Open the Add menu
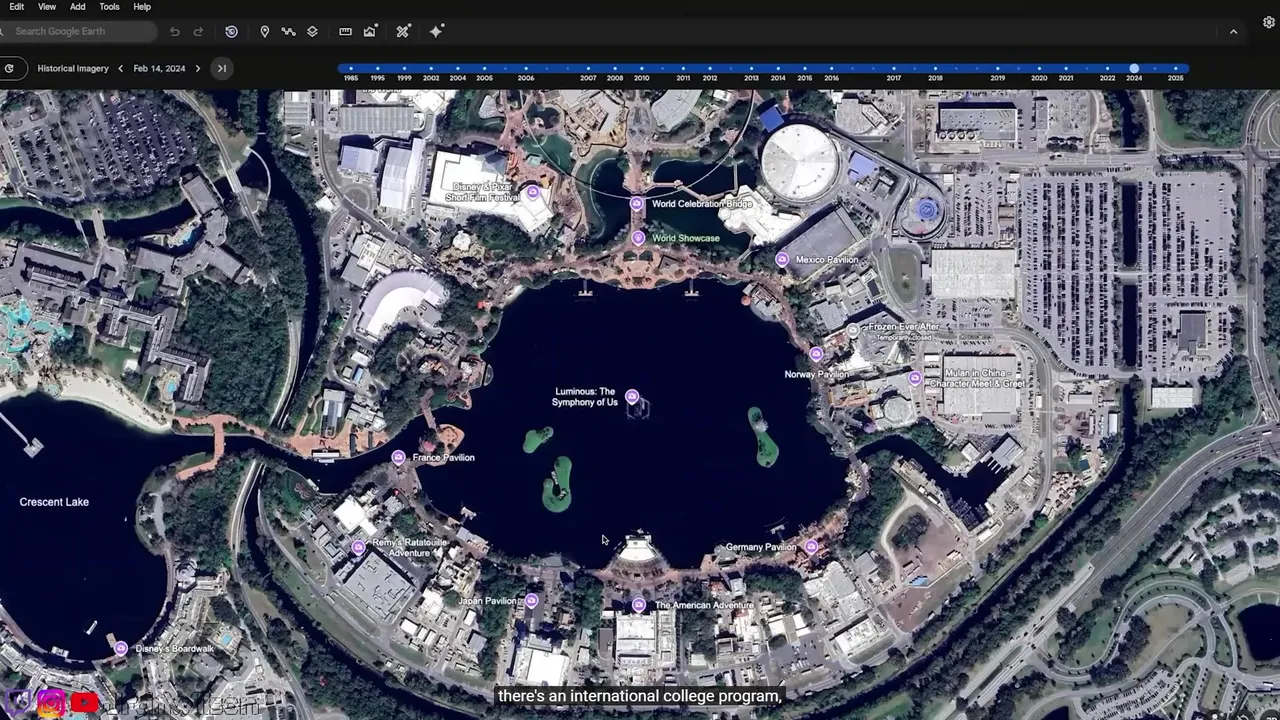Screen dimensions: 1280x720 [77, 7]
